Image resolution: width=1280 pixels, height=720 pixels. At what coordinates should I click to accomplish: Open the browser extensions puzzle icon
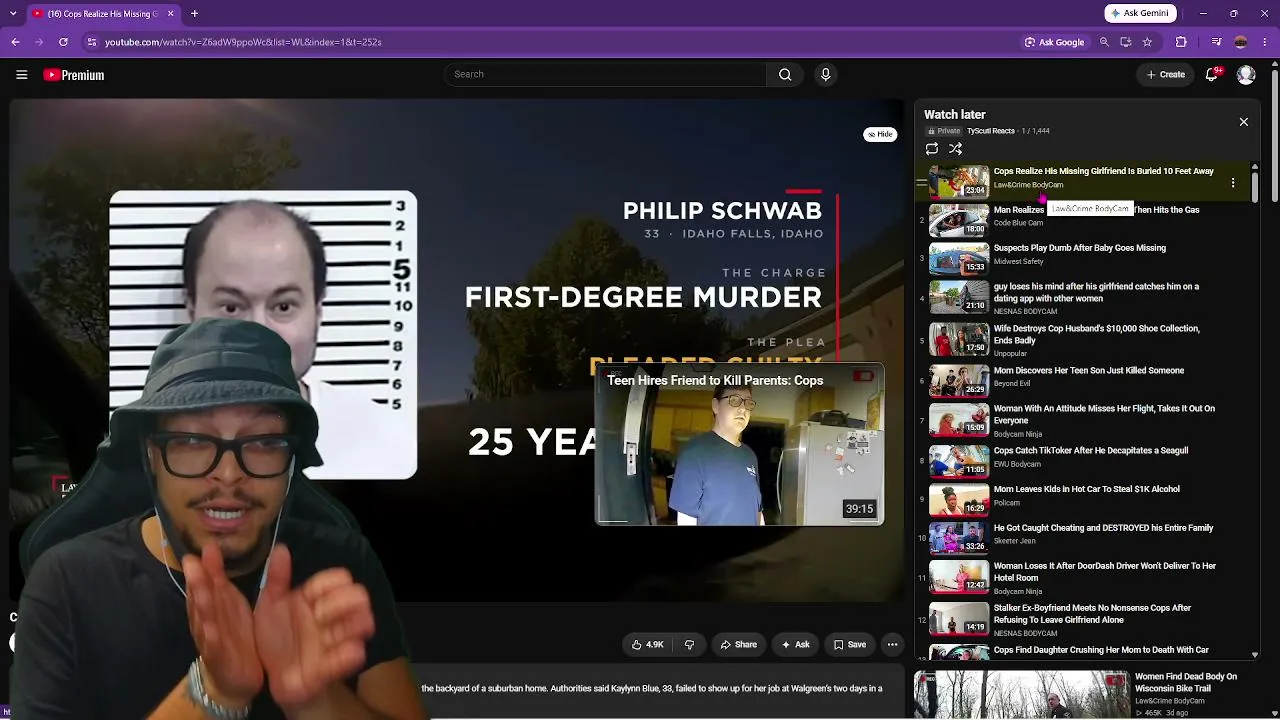[1181, 42]
